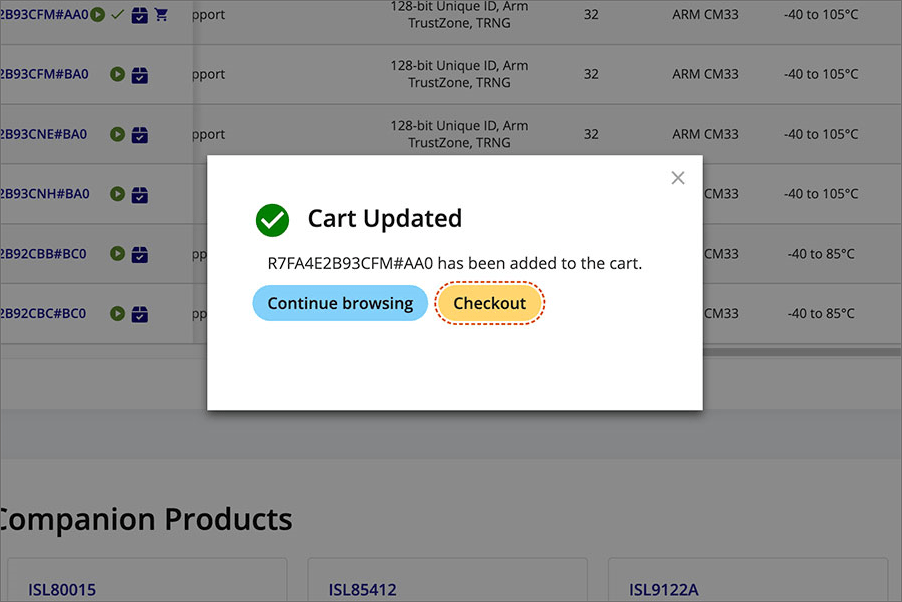This screenshot has height=602, width=902.
Task: Open the ISL85412 companion product
Action: click(363, 590)
